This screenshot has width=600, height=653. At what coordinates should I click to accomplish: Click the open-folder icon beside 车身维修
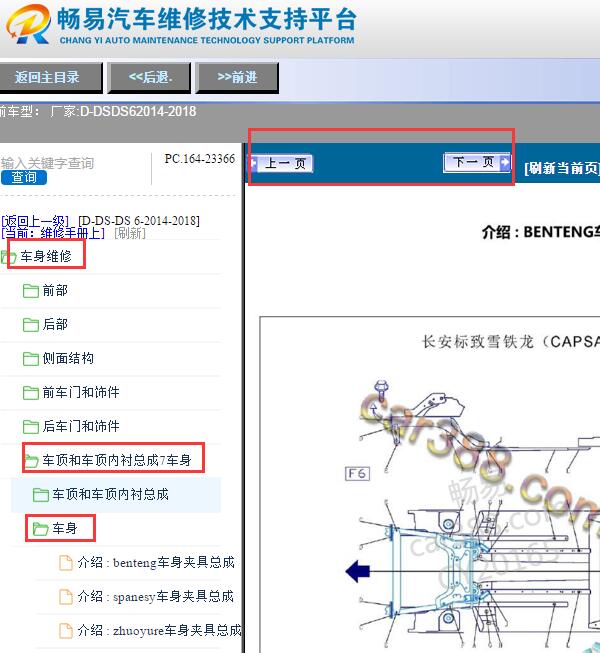(8, 257)
